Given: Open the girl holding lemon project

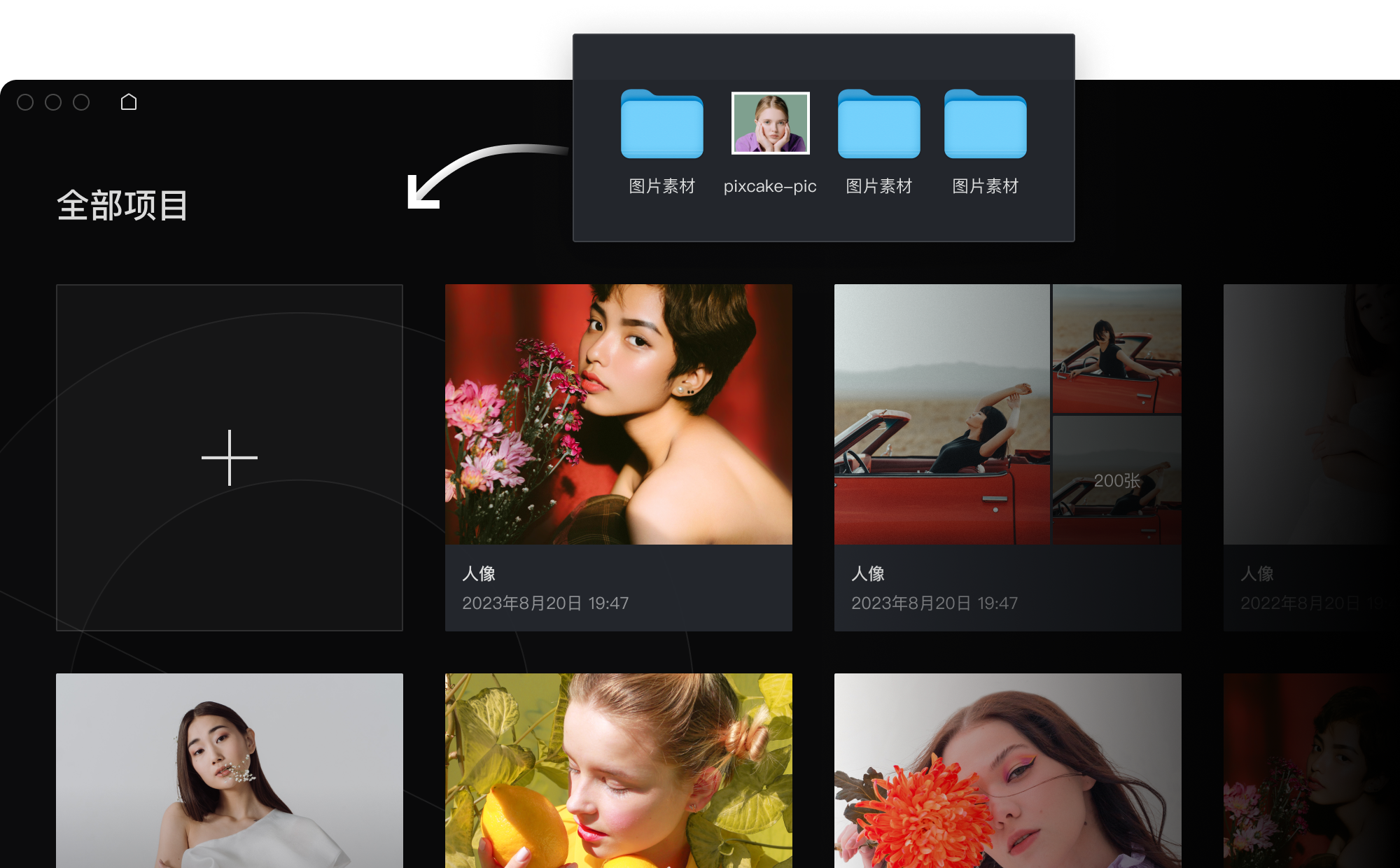Looking at the screenshot, I should 619,771.
